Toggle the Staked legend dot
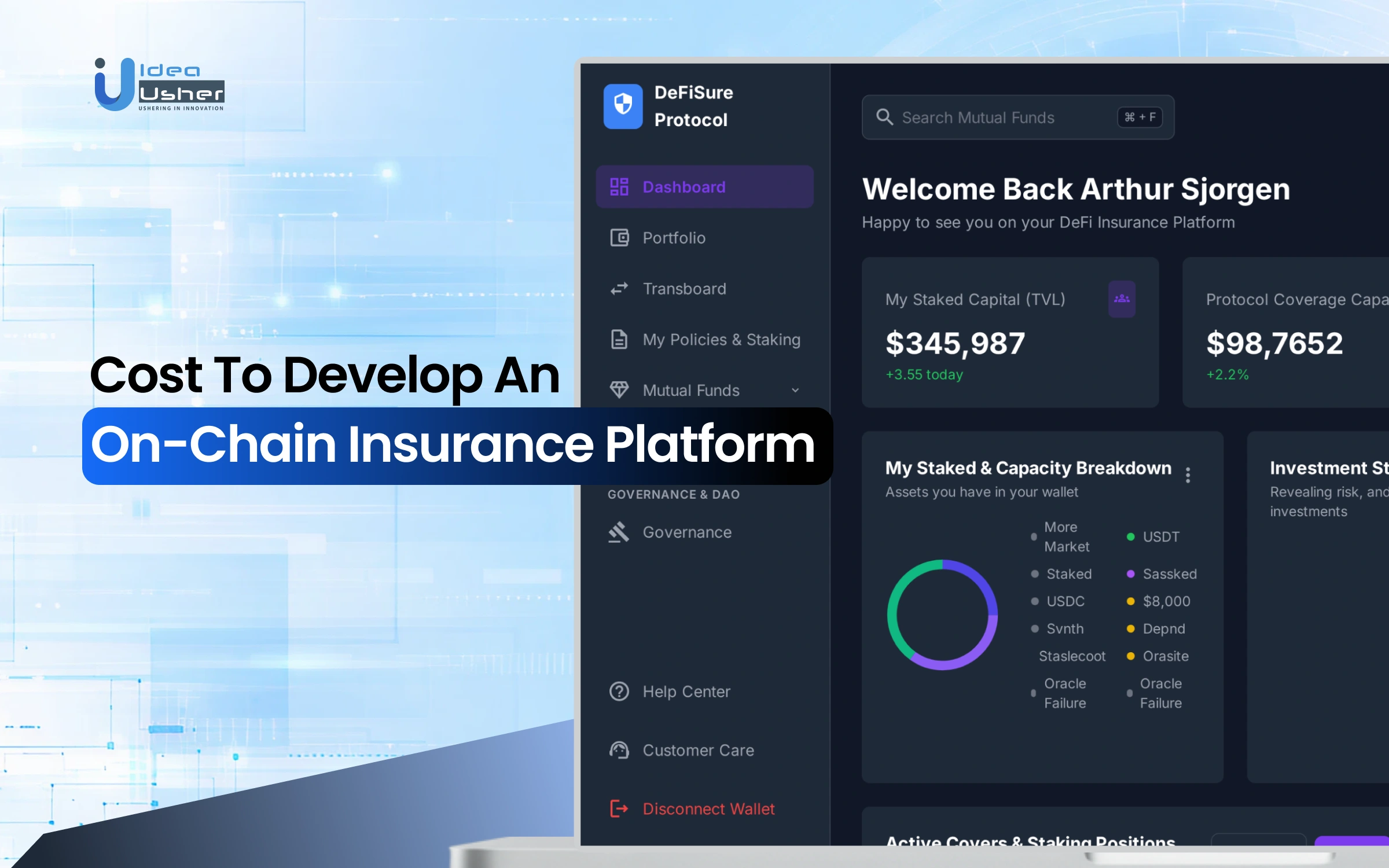This screenshot has height=868, width=1389. (1034, 575)
